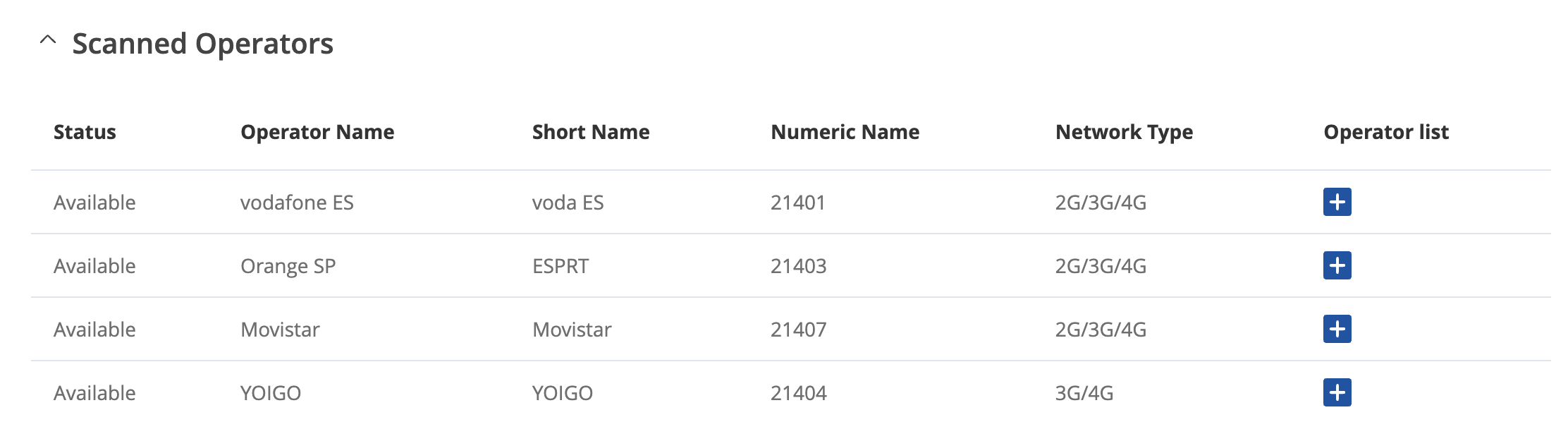Select the Operator Name column header
This screenshot has width=1568, height=446.
pos(317,132)
